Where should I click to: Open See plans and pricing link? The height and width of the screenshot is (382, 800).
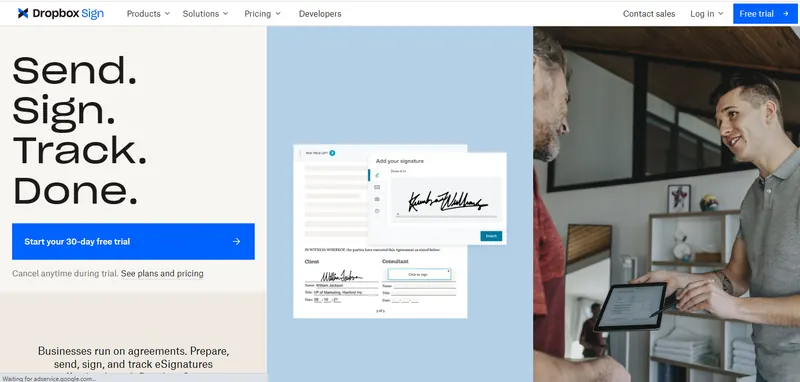162,274
